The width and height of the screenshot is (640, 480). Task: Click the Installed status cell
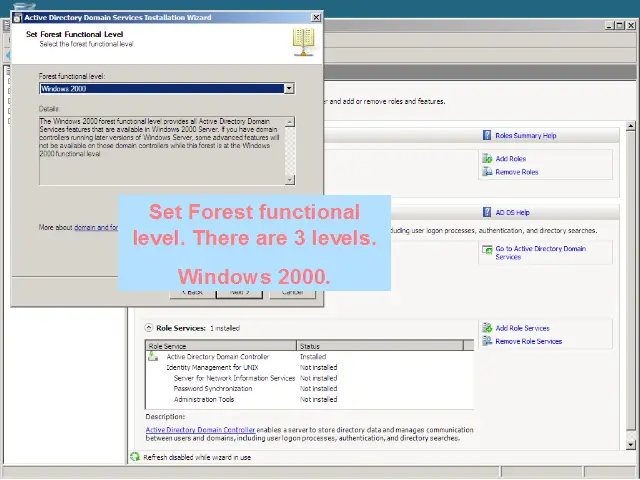pyautogui.click(x=313, y=357)
